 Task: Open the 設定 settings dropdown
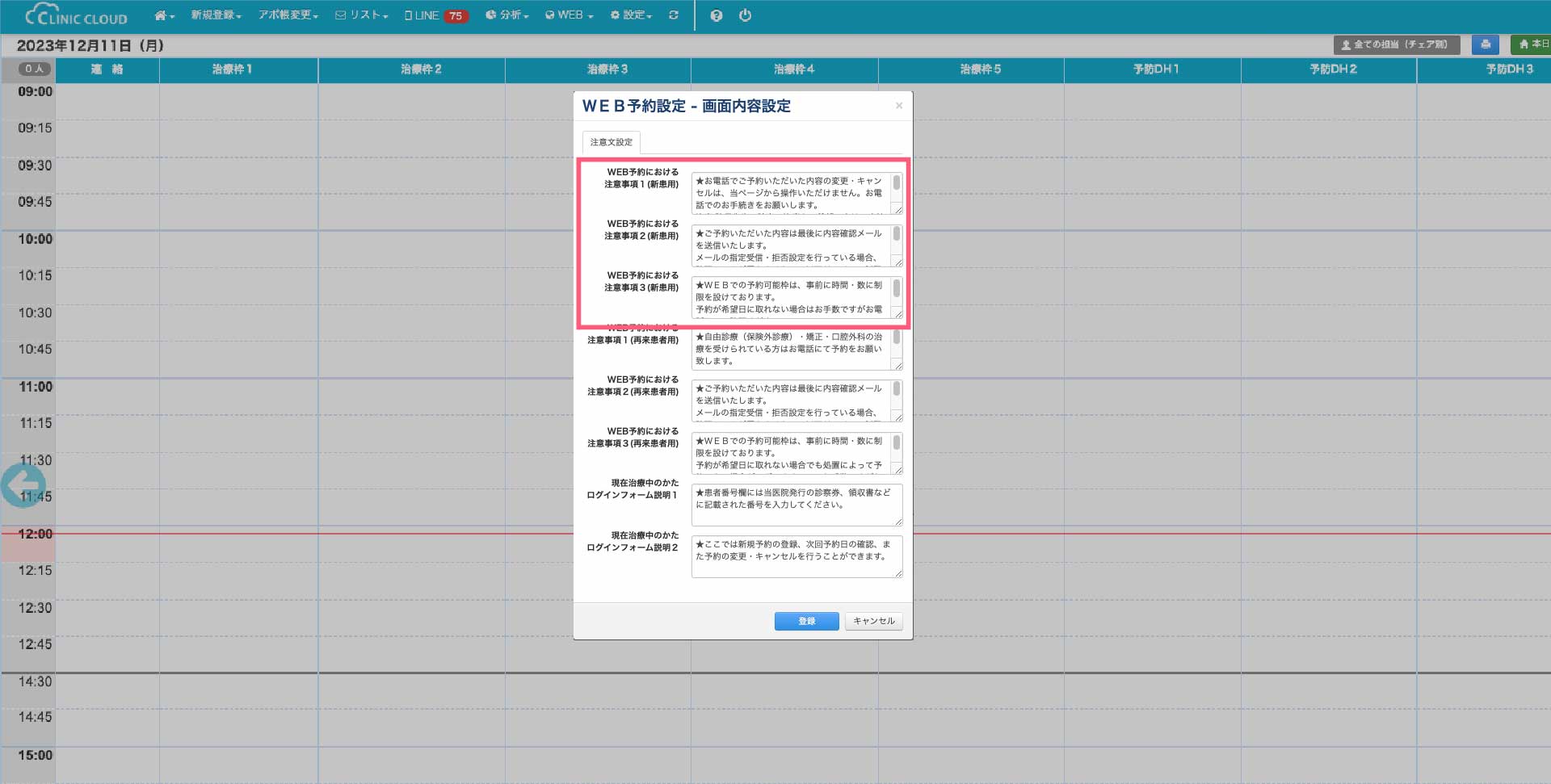pyautogui.click(x=631, y=15)
